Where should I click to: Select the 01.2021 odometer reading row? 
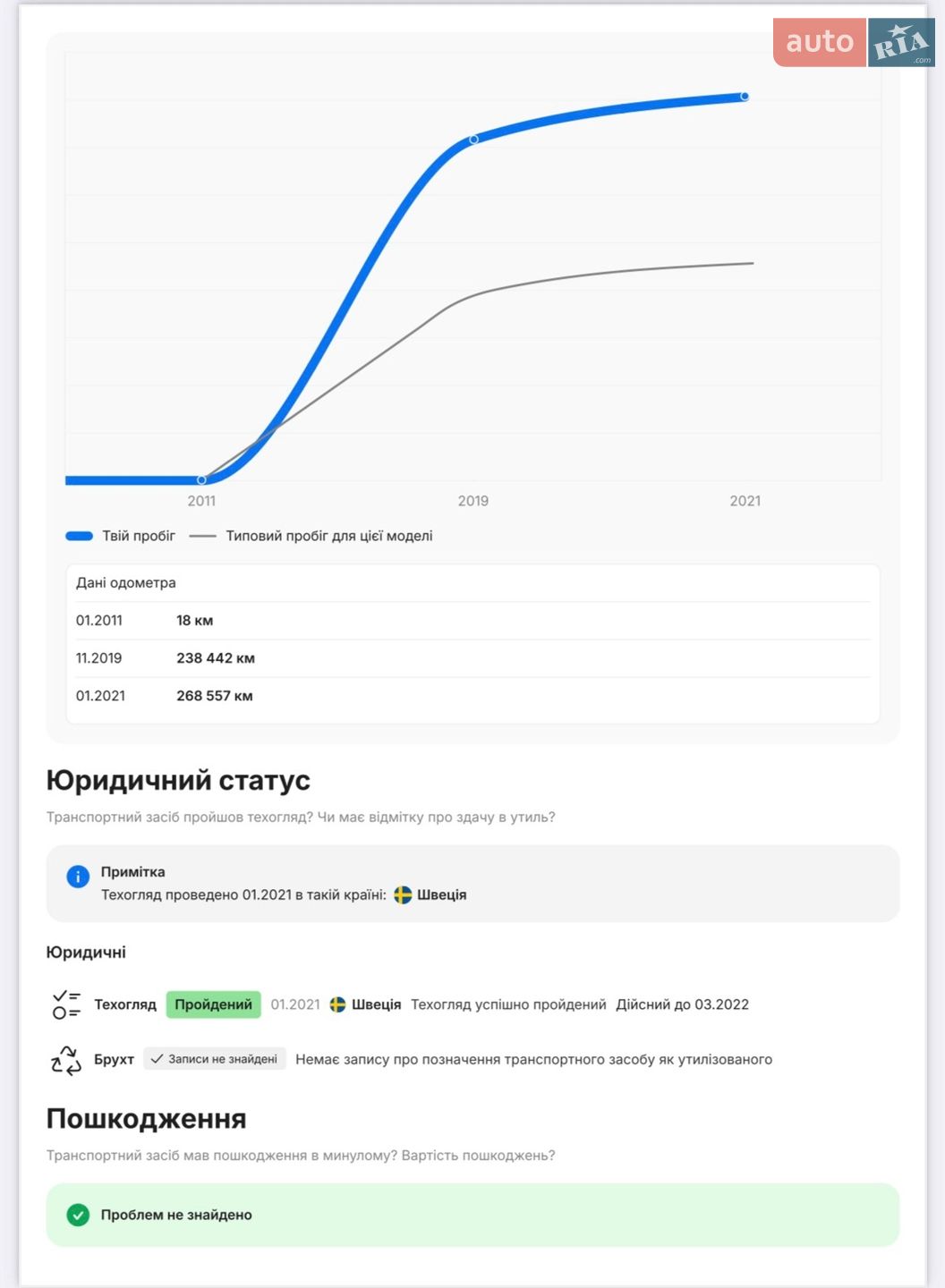(472, 696)
